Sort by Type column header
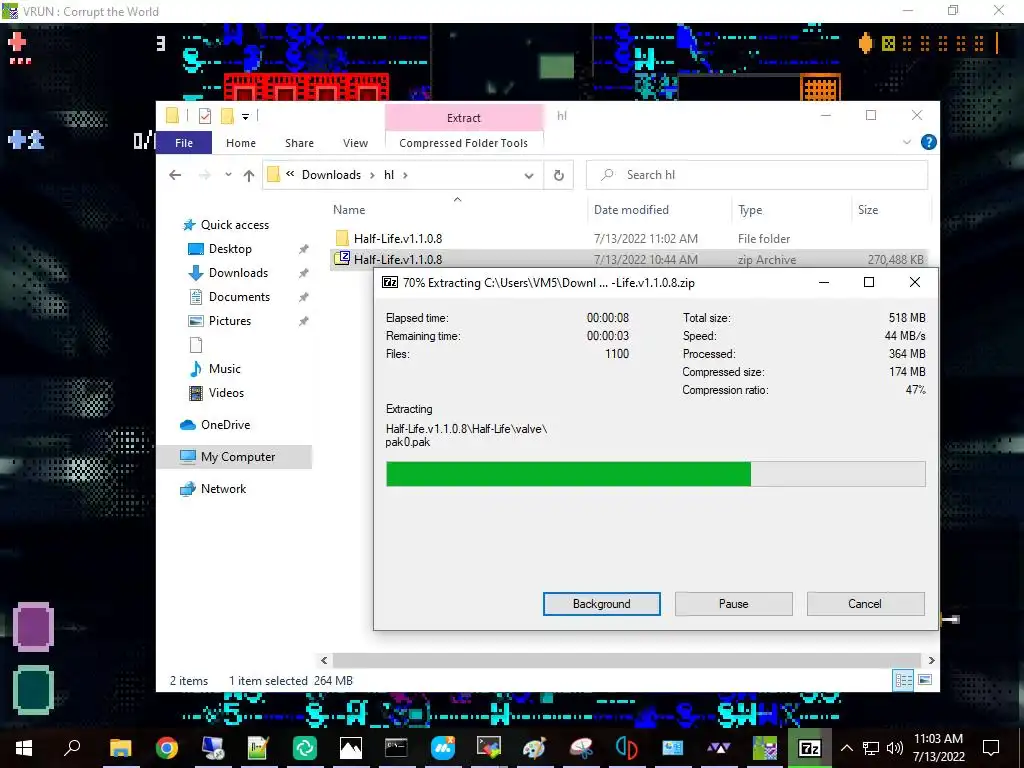Screen dimensions: 1024x768 pyautogui.click(x=750, y=210)
